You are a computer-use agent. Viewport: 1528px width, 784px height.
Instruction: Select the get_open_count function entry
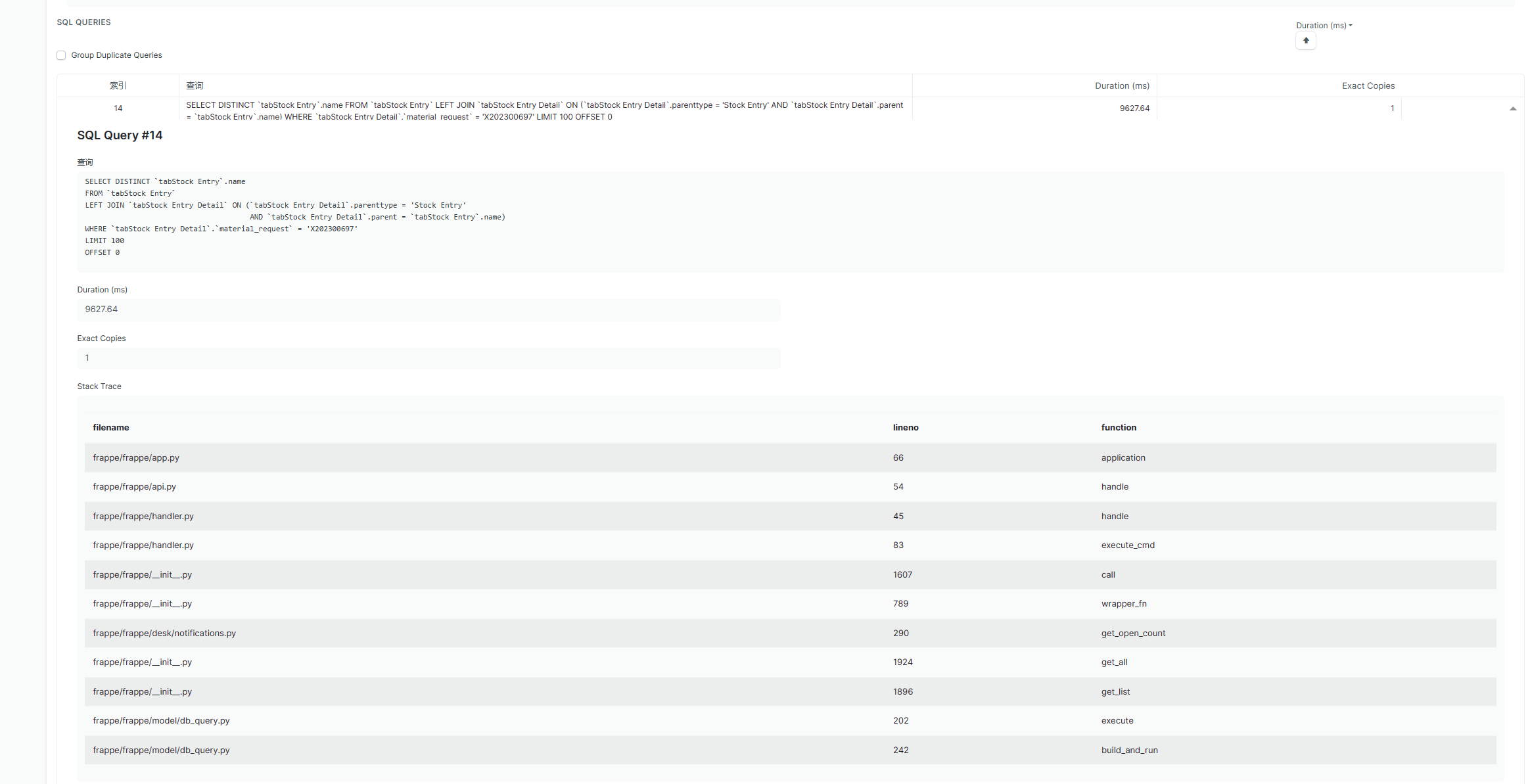[x=1133, y=633]
